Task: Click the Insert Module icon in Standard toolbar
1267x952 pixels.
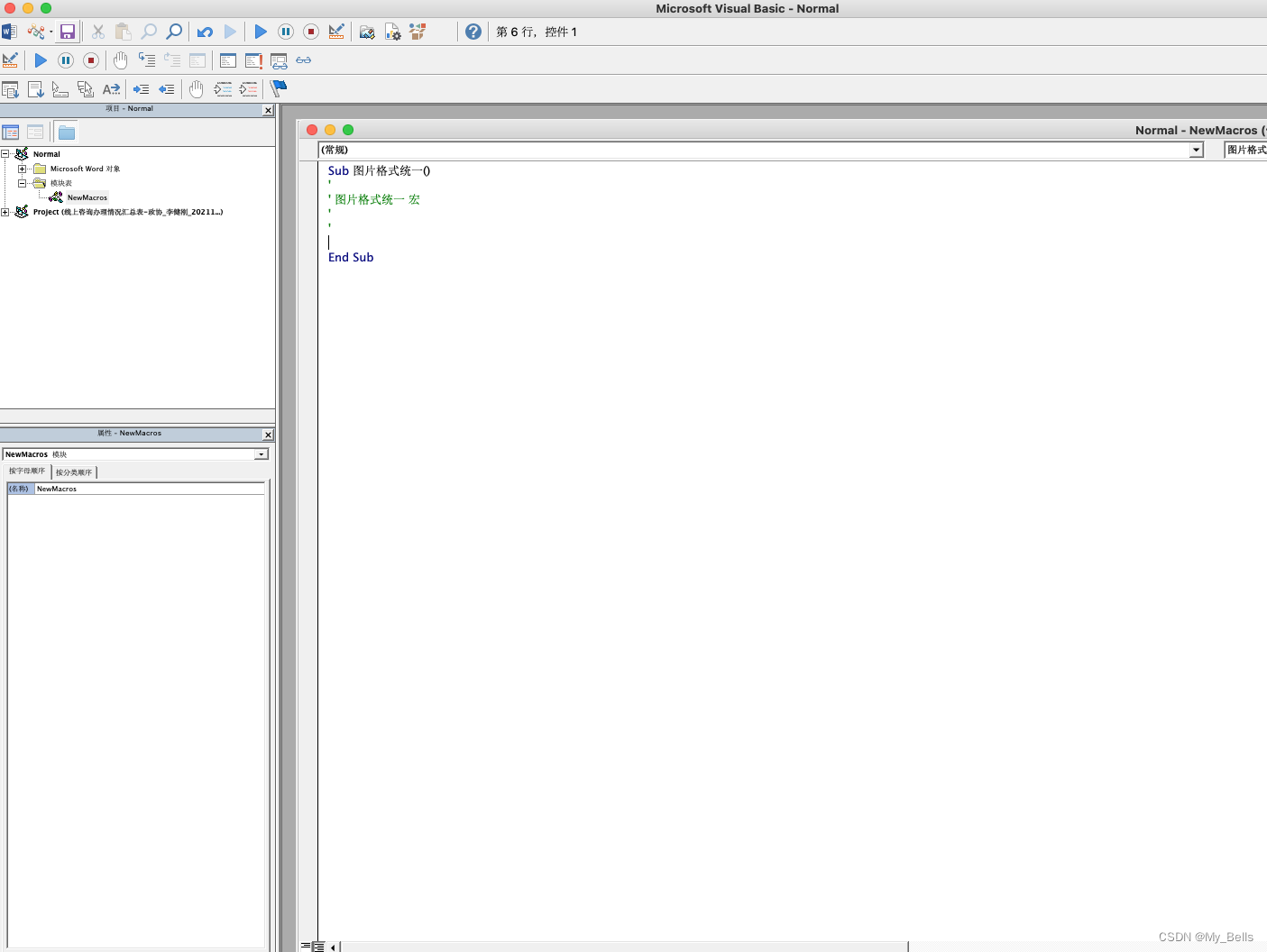Action: [35, 32]
